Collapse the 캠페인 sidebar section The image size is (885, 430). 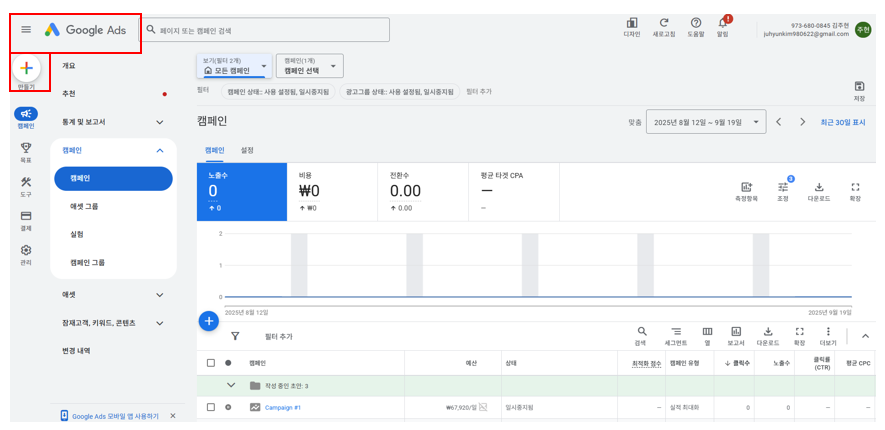click(160, 150)
